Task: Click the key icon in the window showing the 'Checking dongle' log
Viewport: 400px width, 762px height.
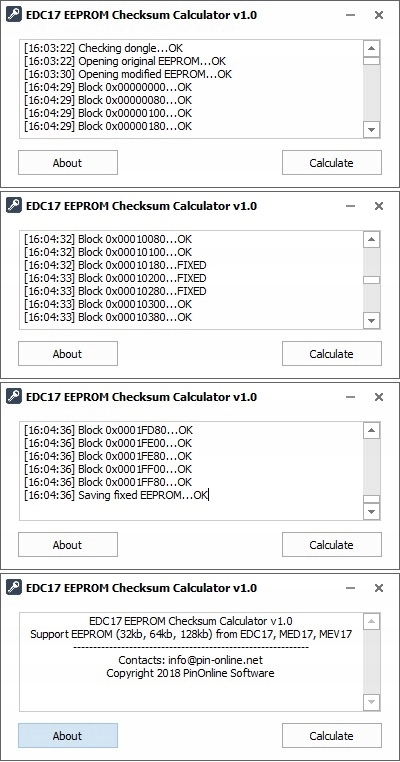Action: (14, 15)
